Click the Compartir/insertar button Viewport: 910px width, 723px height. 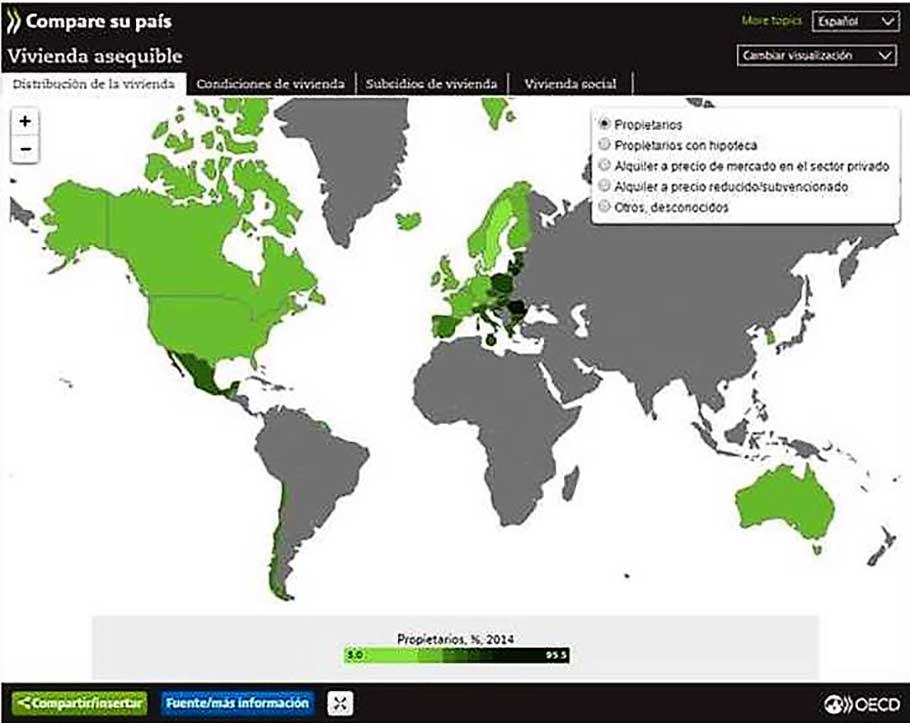(82, 703)
